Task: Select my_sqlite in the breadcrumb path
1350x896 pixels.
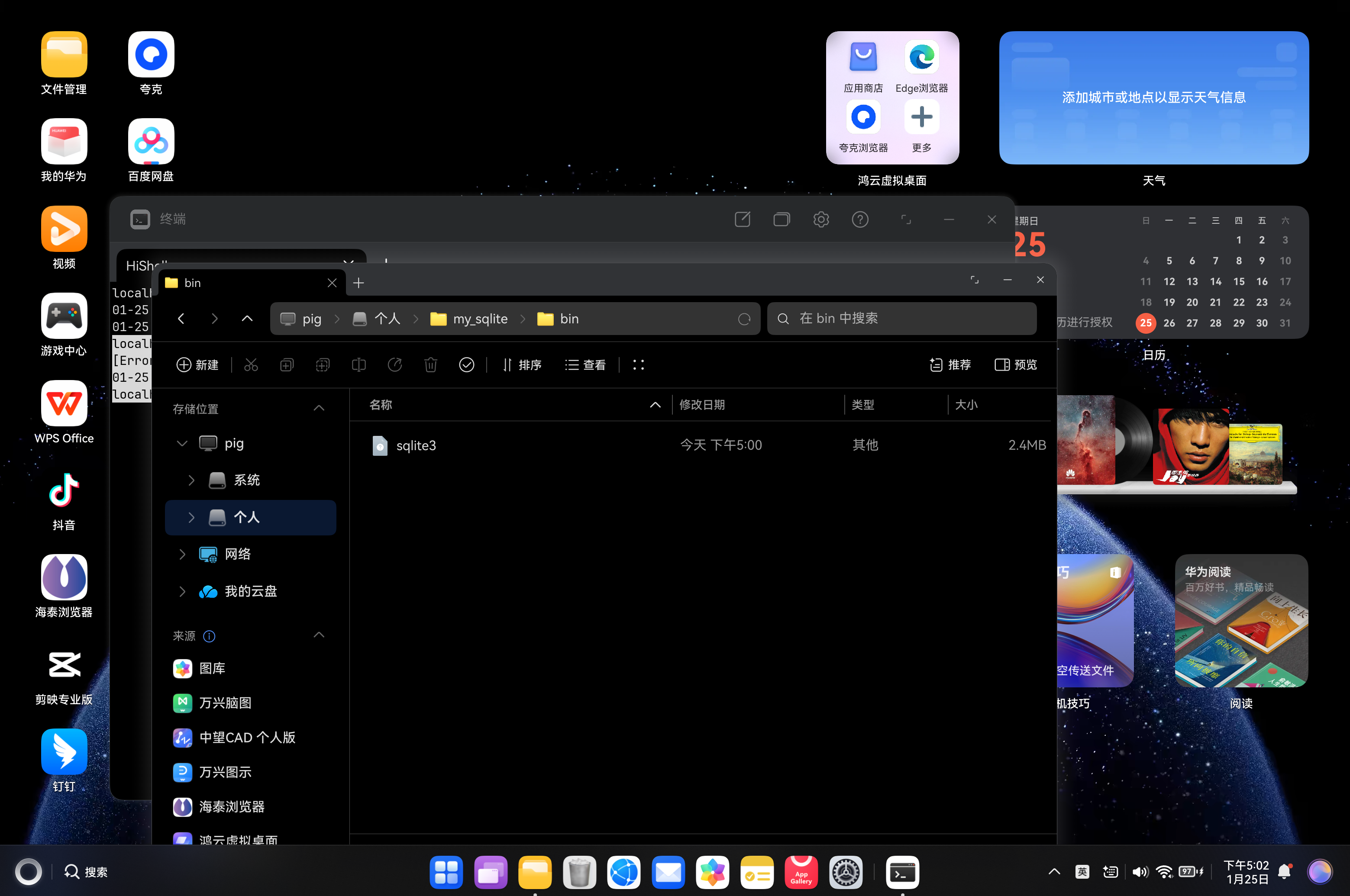Action: pyautogui.click(x=480, y=319)
